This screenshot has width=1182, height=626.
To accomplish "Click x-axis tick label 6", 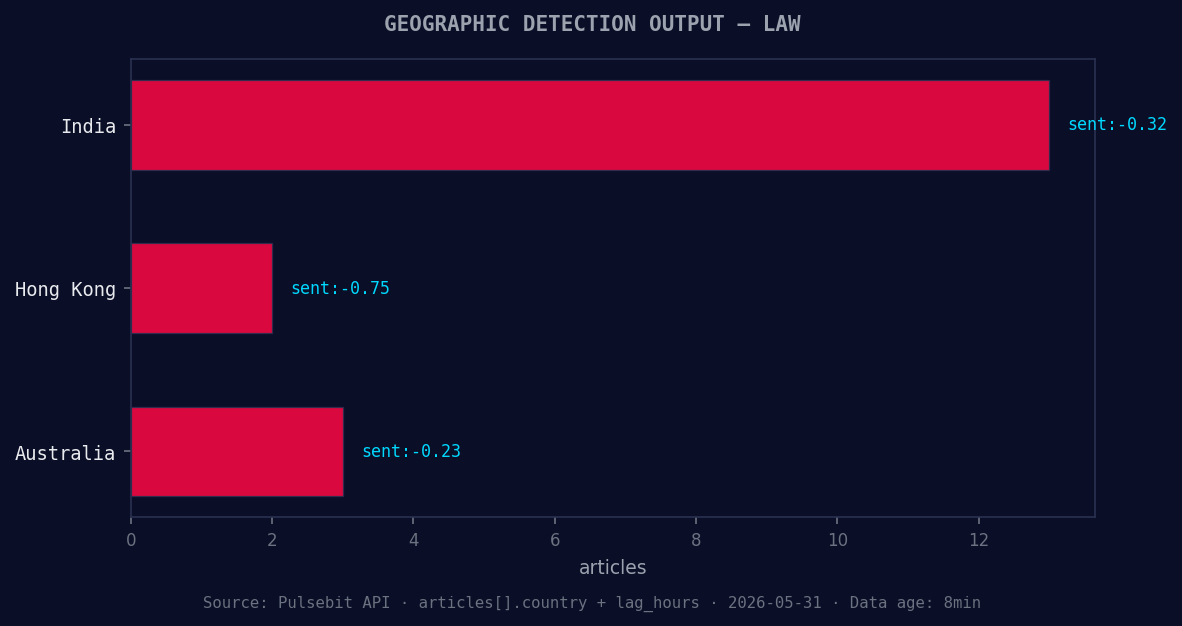I will pos(555,540).
